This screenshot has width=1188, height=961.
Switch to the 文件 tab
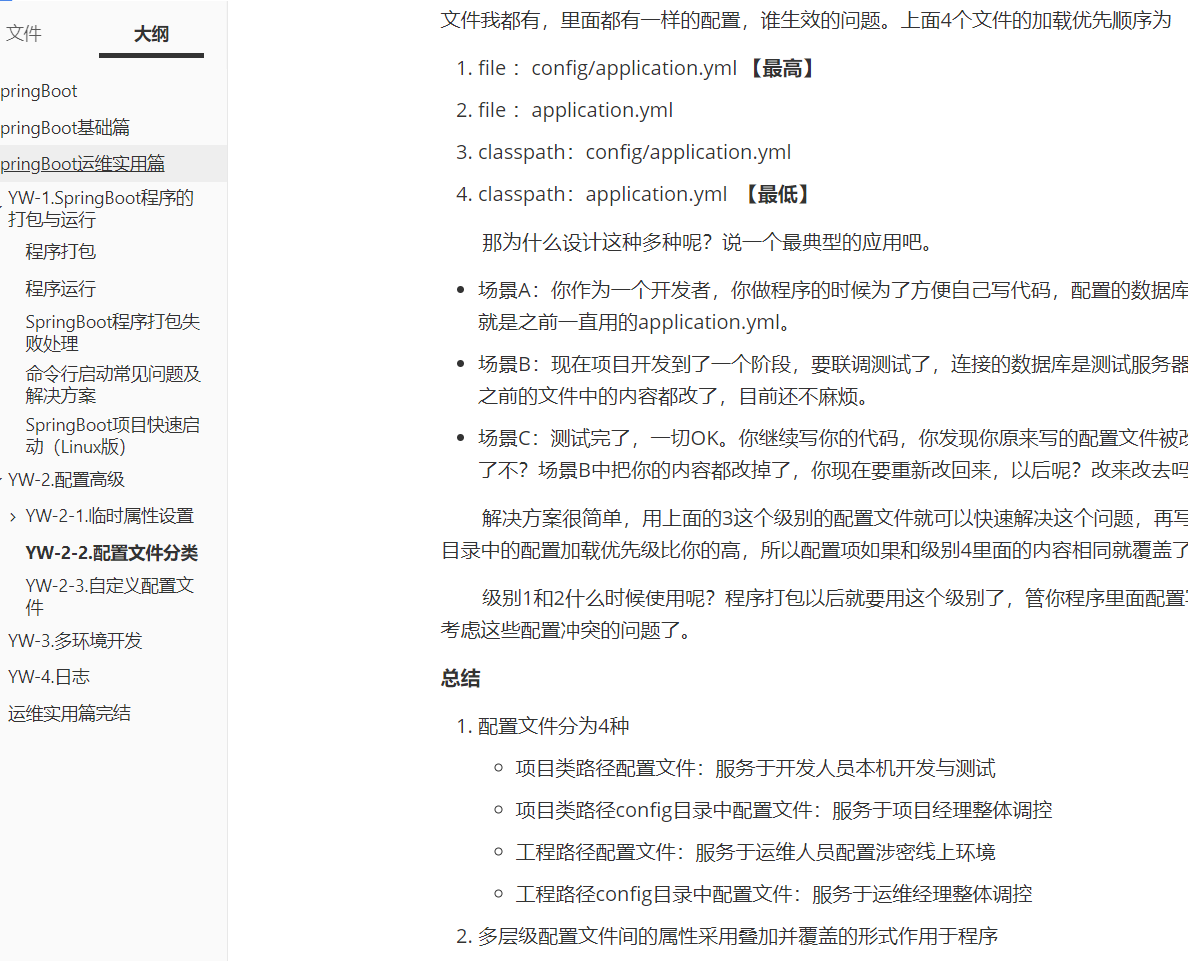pyautogui.click(x=23, y=33)
